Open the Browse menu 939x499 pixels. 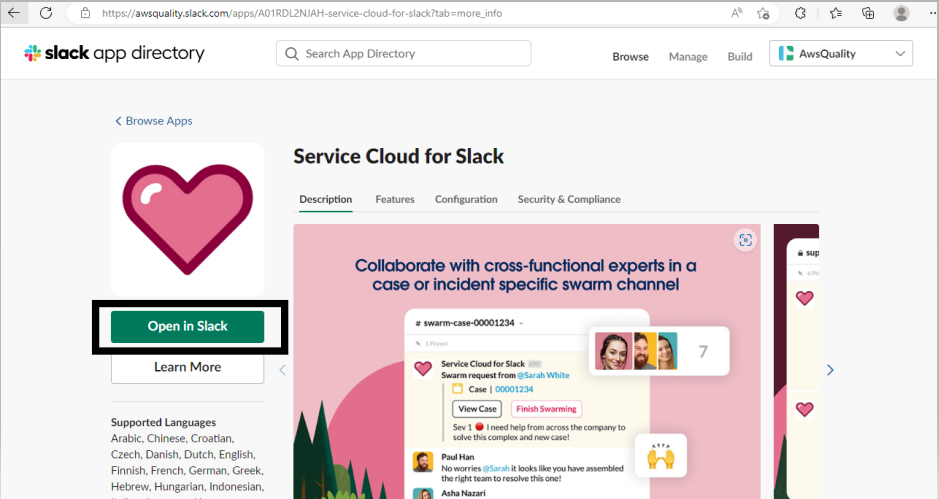630,56
